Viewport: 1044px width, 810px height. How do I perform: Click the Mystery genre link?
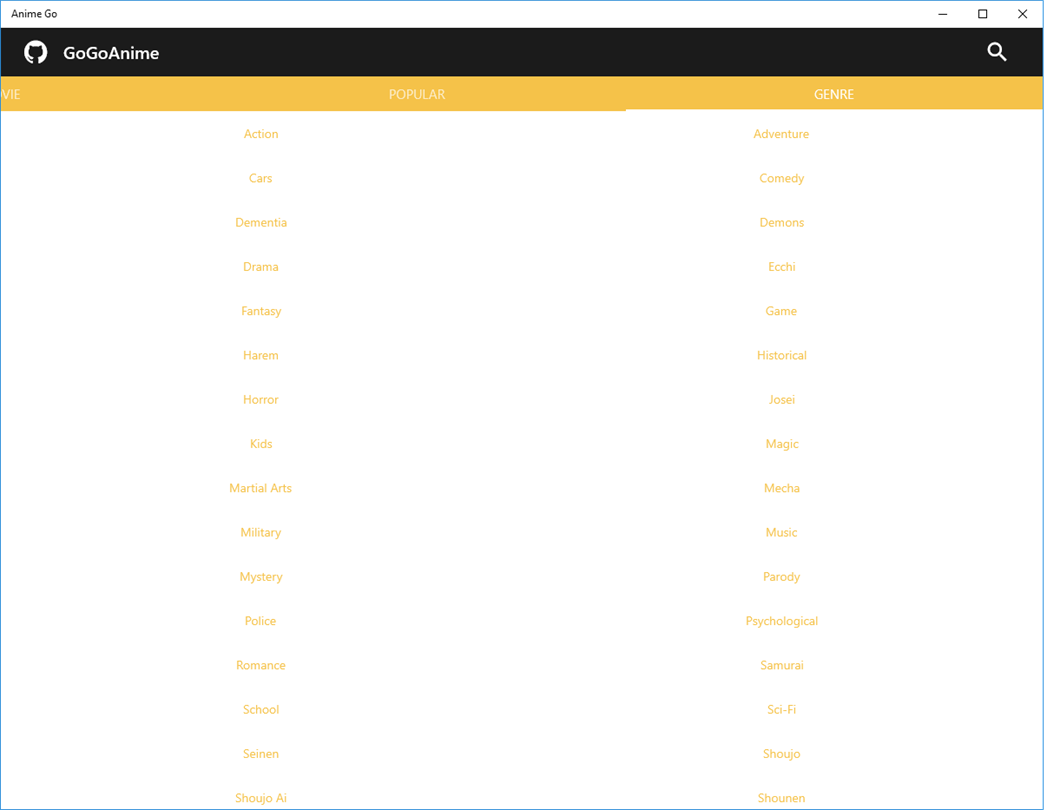261,577
